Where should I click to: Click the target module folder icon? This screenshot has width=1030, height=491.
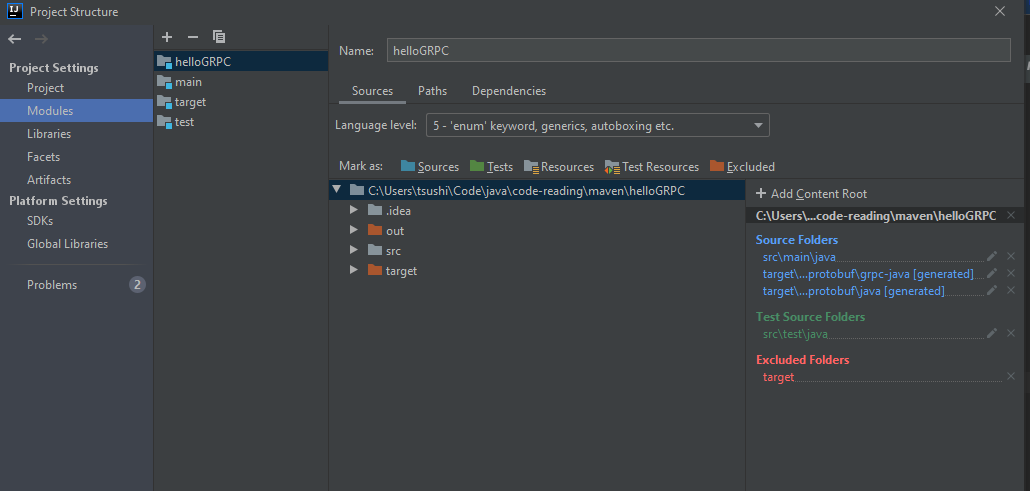(x=164, y=102)
